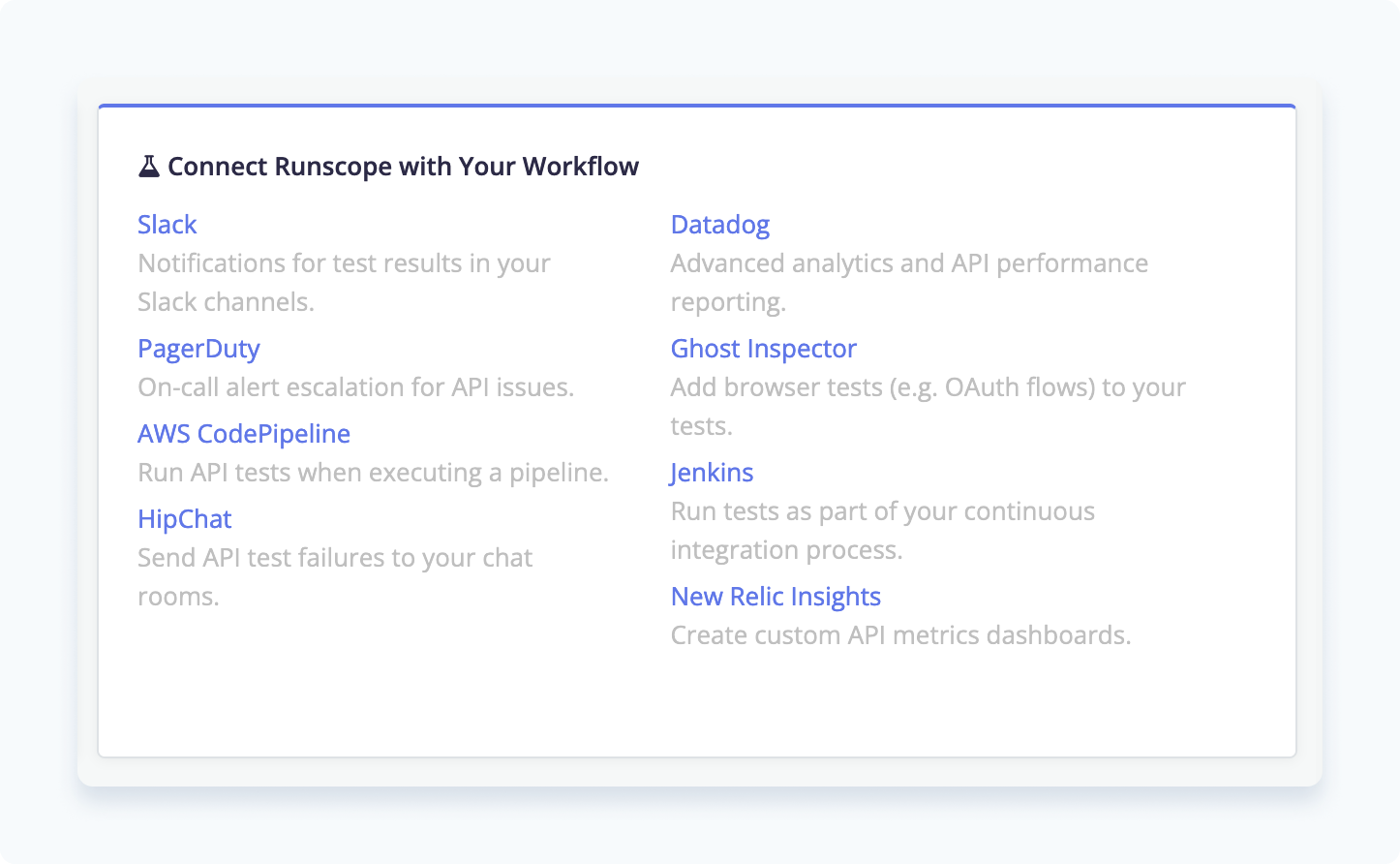The width and height of the screenshot is (1400, 864).
Task: Click the blue accent border atop the card
Action: 697,106
